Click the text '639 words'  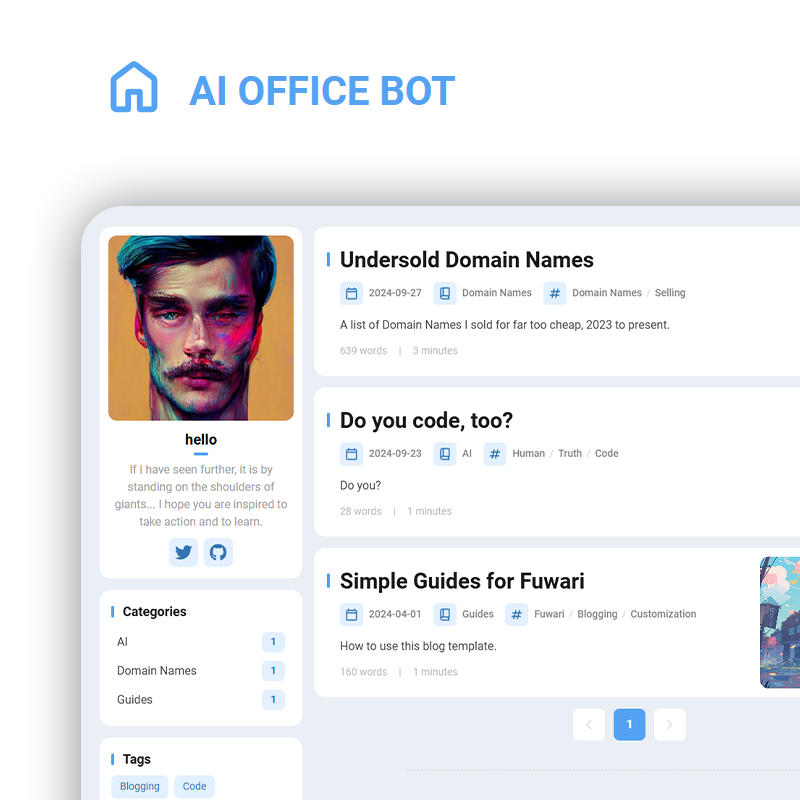[x=364, y=351]
